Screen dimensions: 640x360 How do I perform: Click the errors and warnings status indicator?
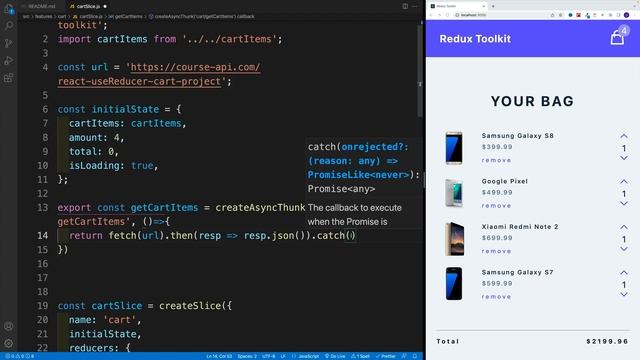coord(20,356)
